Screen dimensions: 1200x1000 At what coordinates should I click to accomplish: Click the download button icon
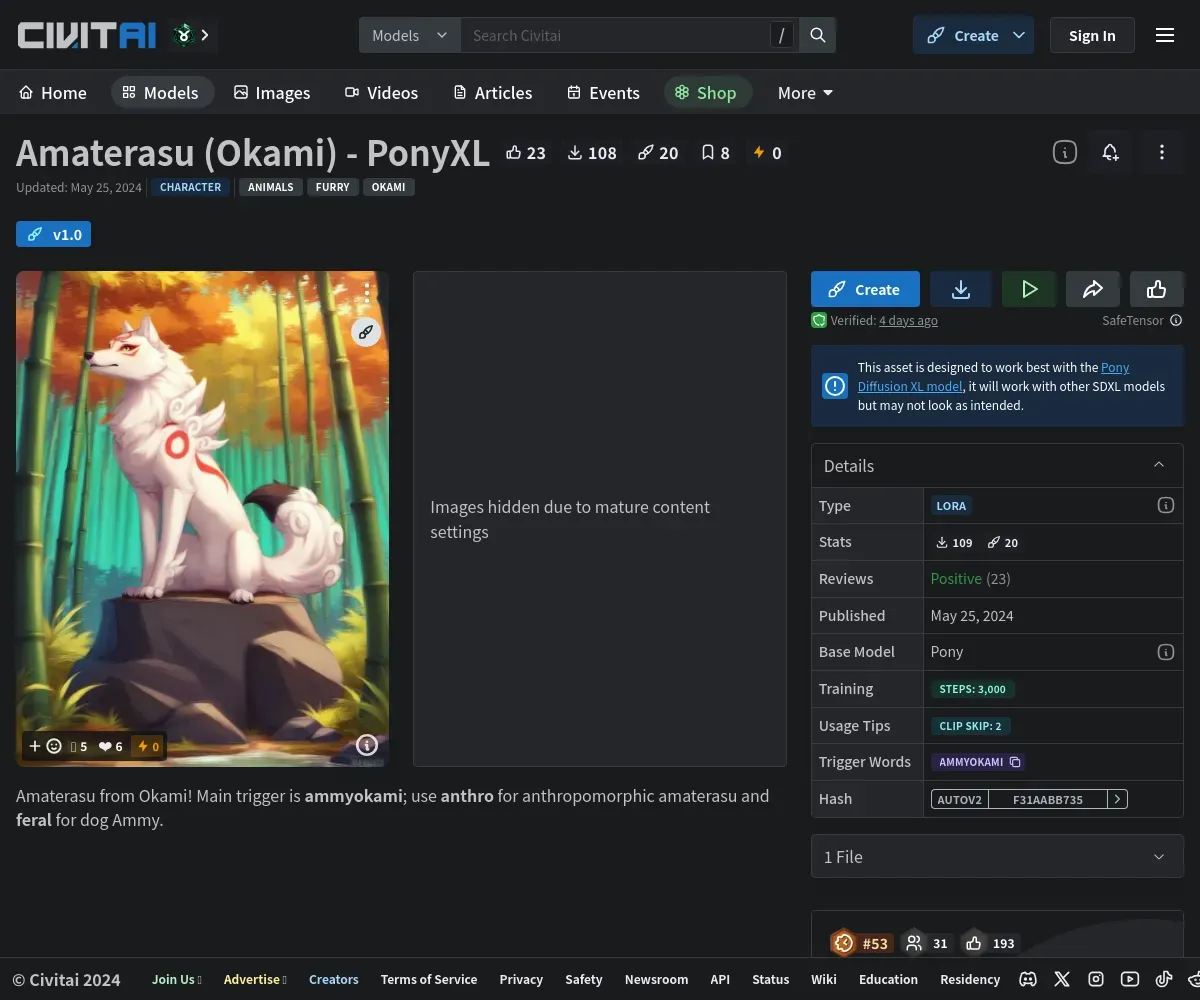click(961, 289)
